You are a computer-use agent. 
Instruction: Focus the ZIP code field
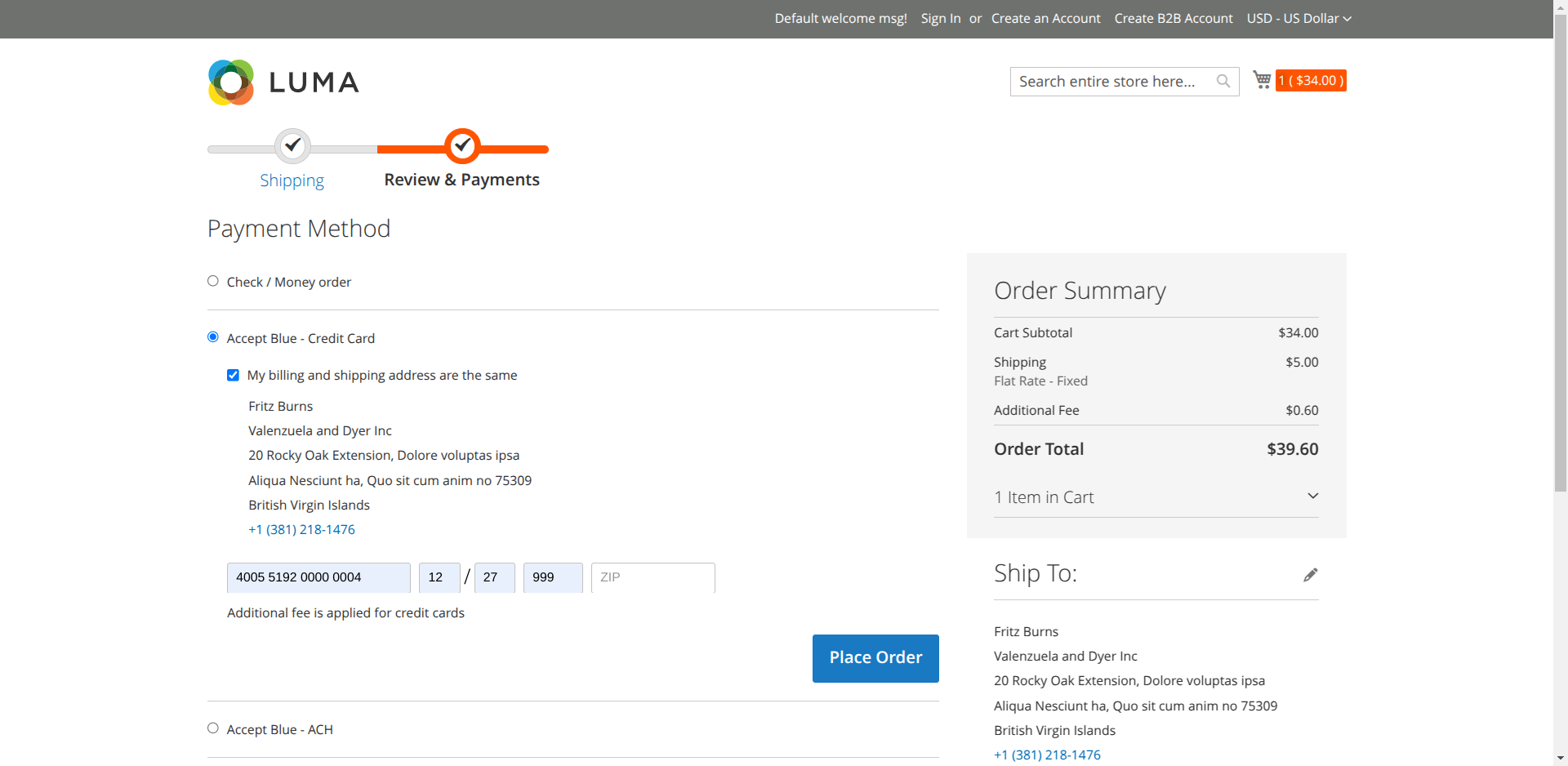(x=653, y=577)
